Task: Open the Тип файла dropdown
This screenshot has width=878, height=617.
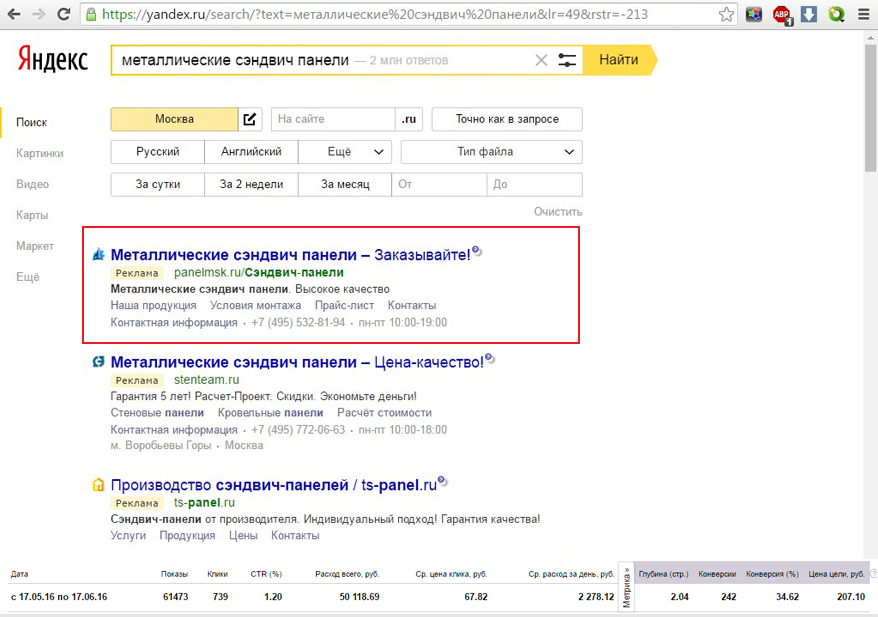Action: click(492, 152)
